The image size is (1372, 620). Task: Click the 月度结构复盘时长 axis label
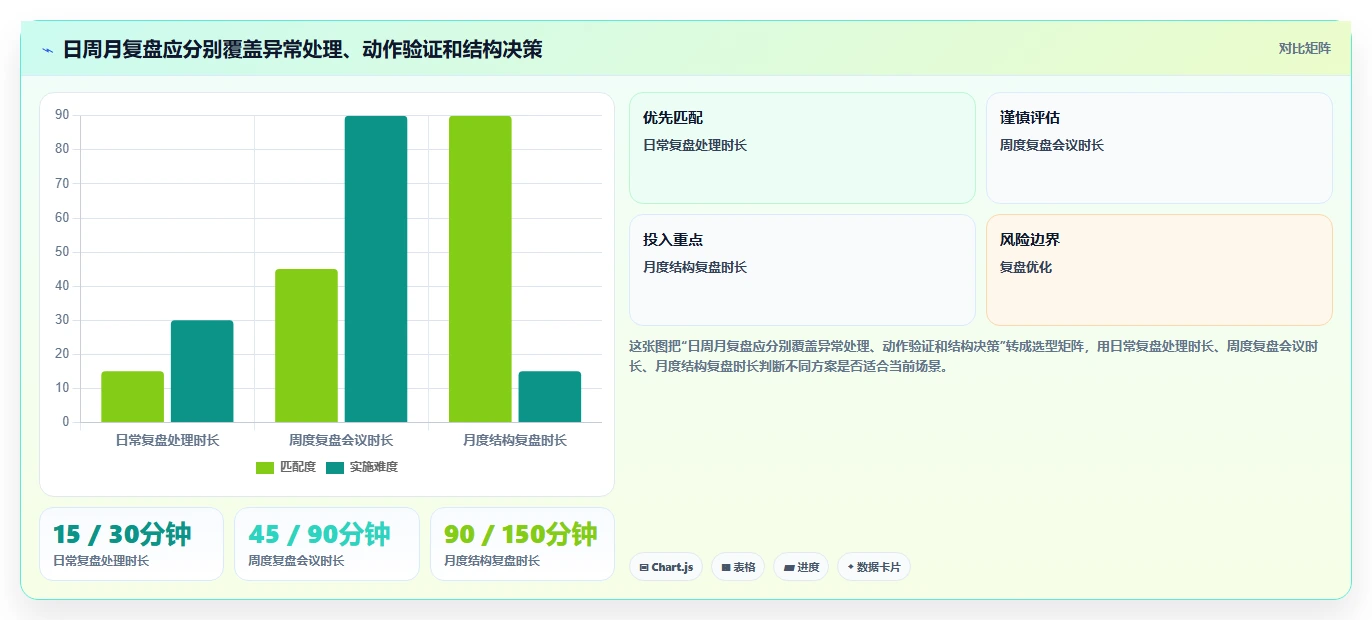515,440
